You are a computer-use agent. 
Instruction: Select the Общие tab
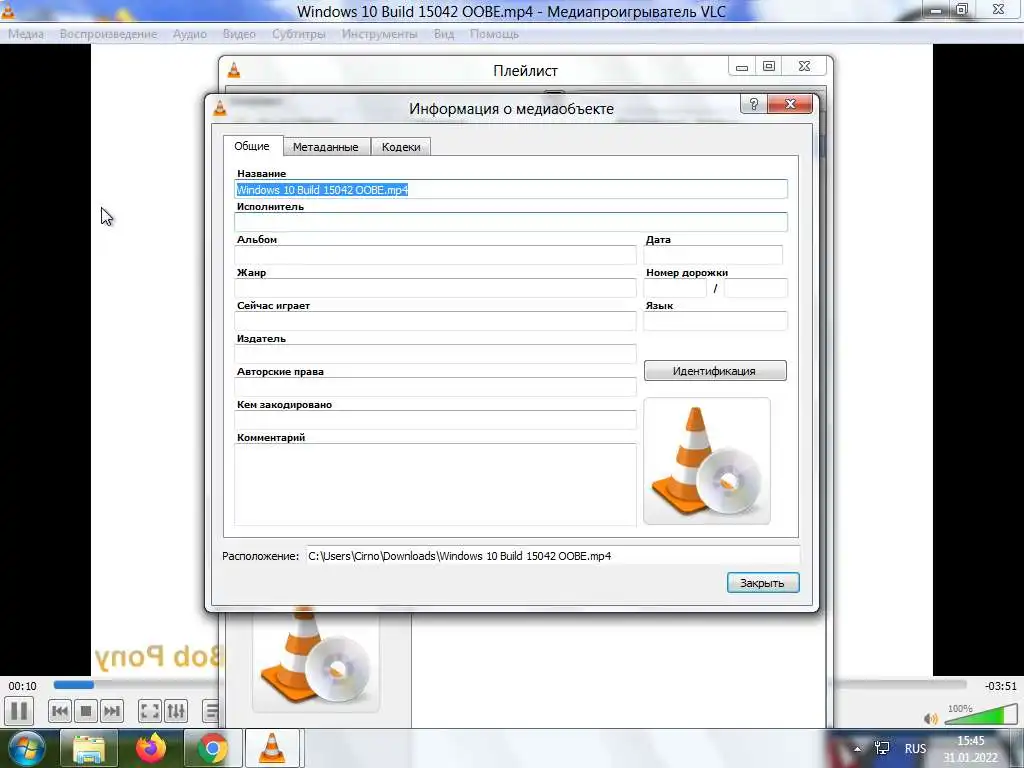click(252, 146)
